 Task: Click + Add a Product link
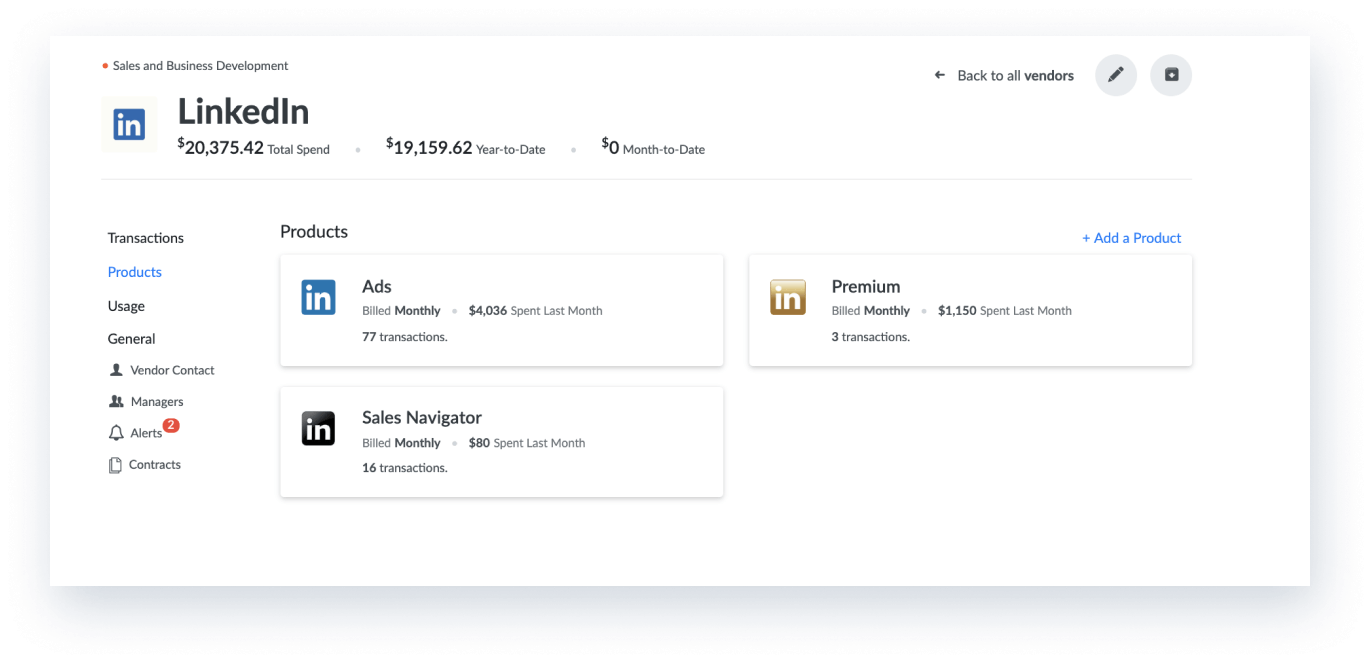pyautogui.click(x=1132, y=238)
